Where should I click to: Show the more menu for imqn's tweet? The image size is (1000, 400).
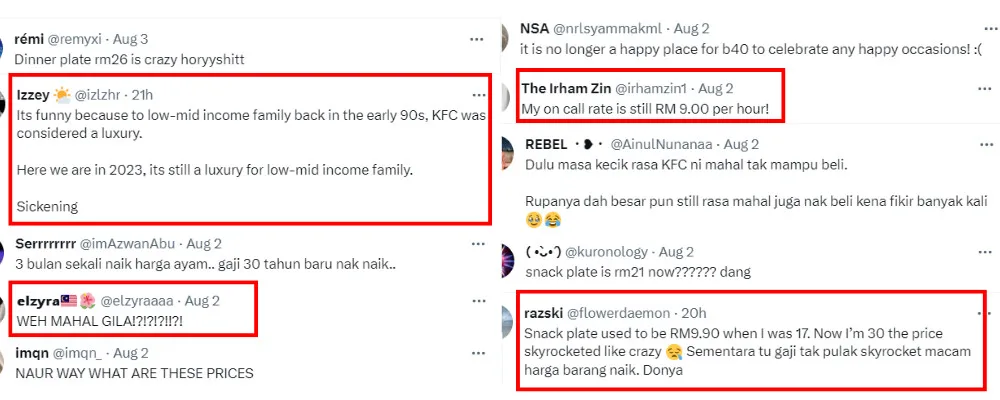tap(478, 352)
